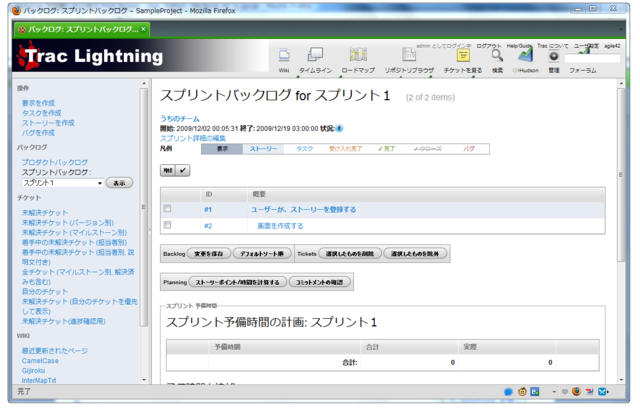Click the コミットメントの確認 button

point(320,282)
